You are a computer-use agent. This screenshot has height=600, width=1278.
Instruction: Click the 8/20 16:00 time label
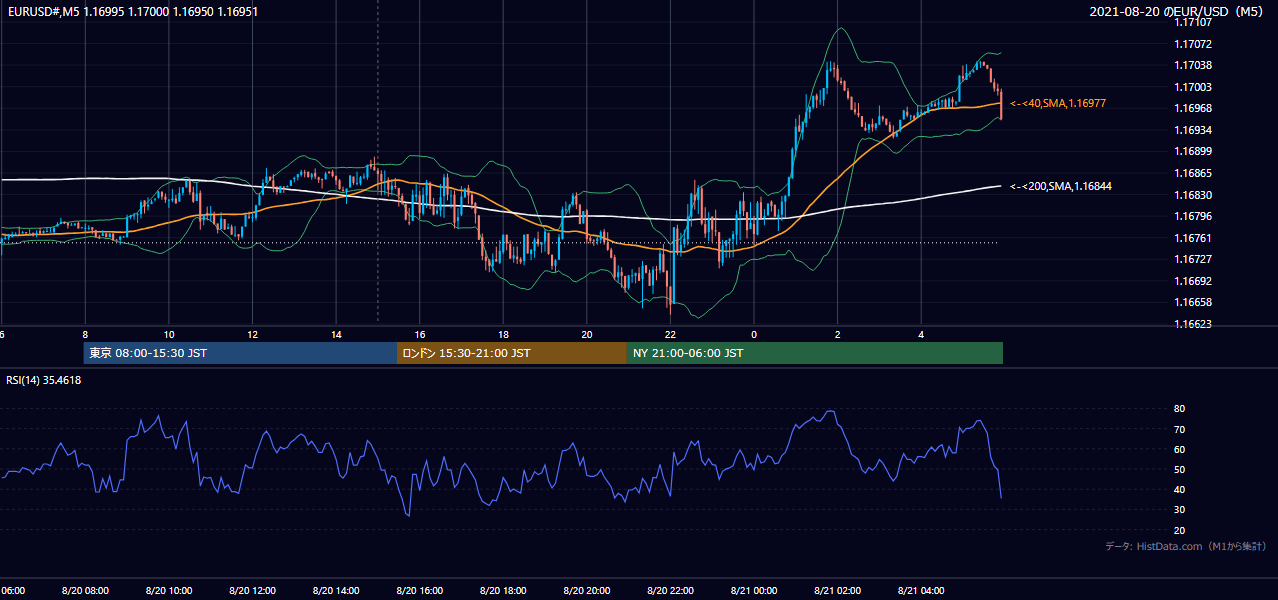click(x=419, y=591)
